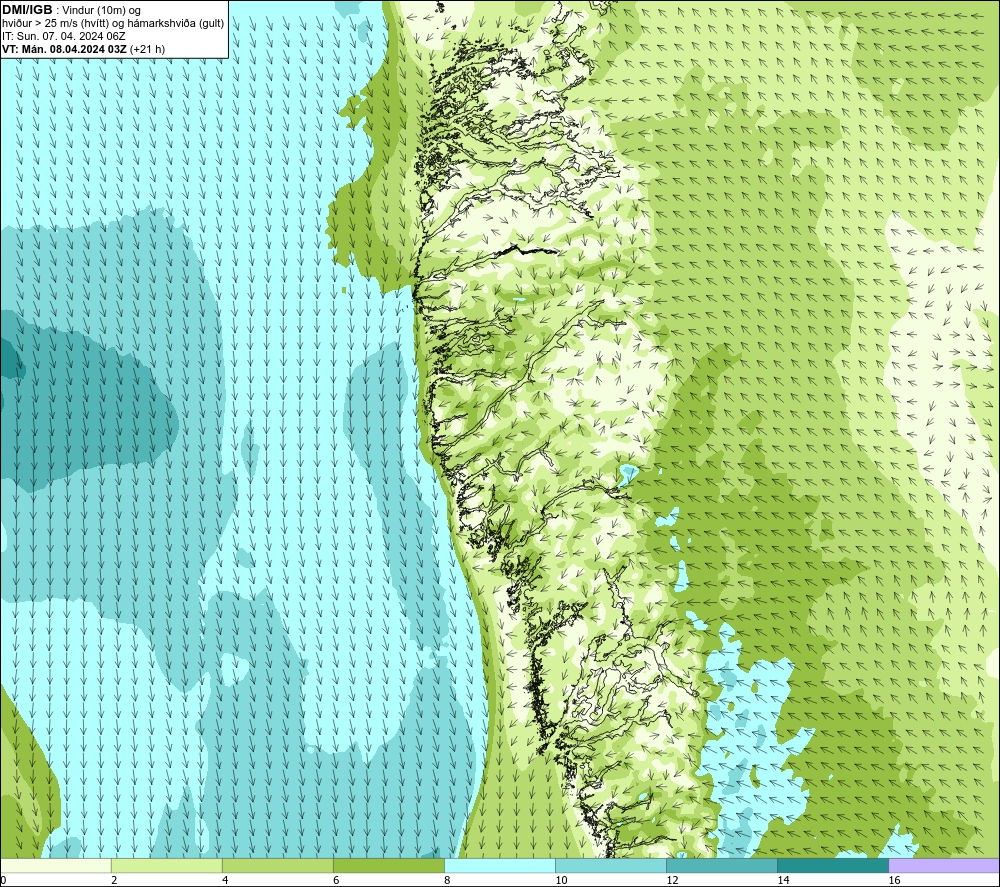Image resolution: width=1000 pixels, height=887 pixels.
Task: Click the 'IT: Sun. 07. 04. 2024 06Z' line
Action: coord(64,36)
